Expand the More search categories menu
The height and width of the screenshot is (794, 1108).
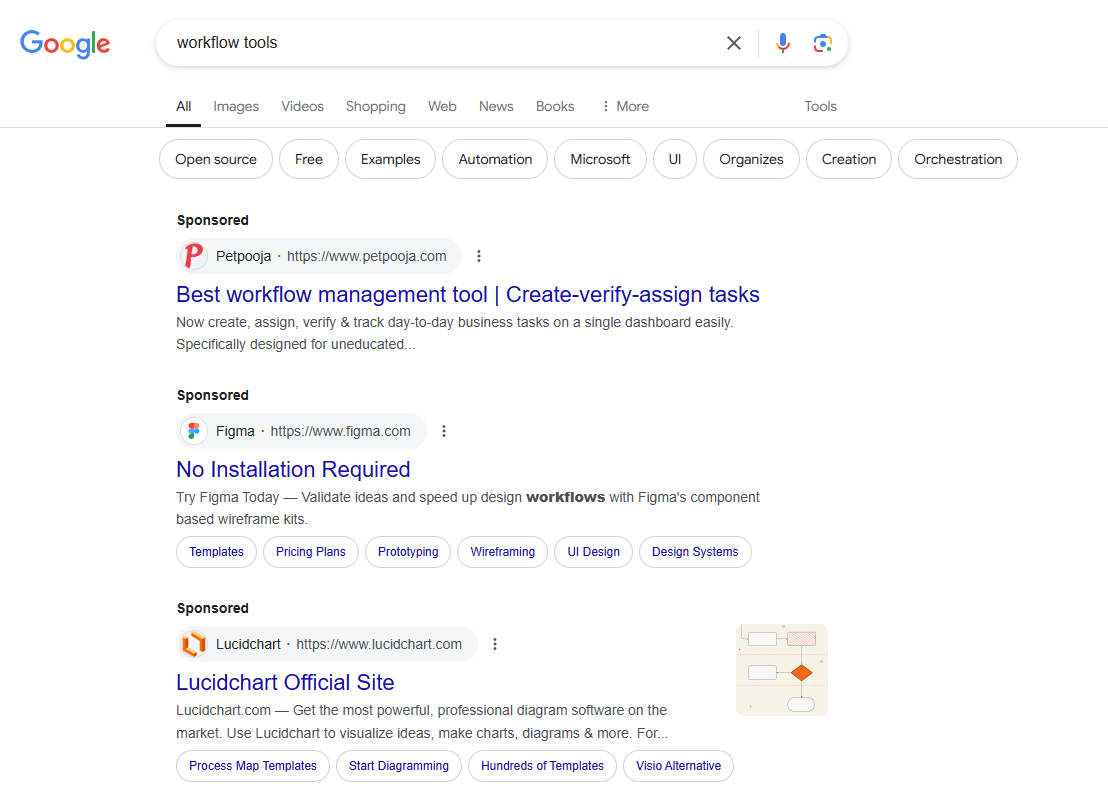(x=625, y=106)
